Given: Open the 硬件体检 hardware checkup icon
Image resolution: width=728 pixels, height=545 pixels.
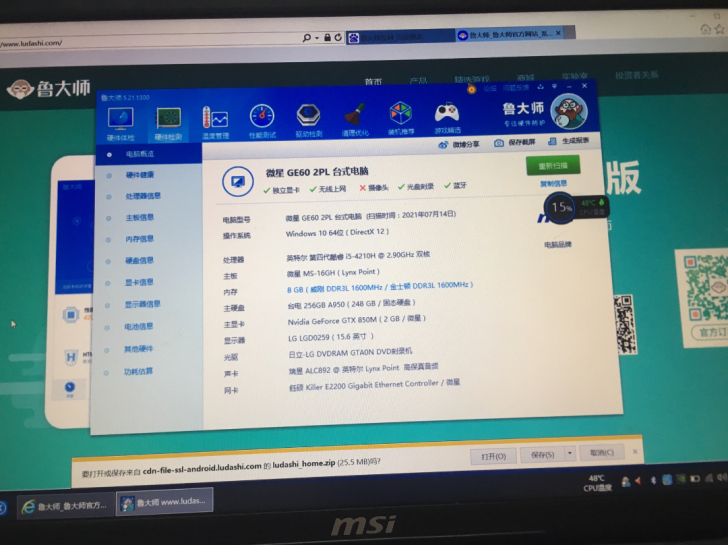Looking at the screenshot, I should (121, 123).
